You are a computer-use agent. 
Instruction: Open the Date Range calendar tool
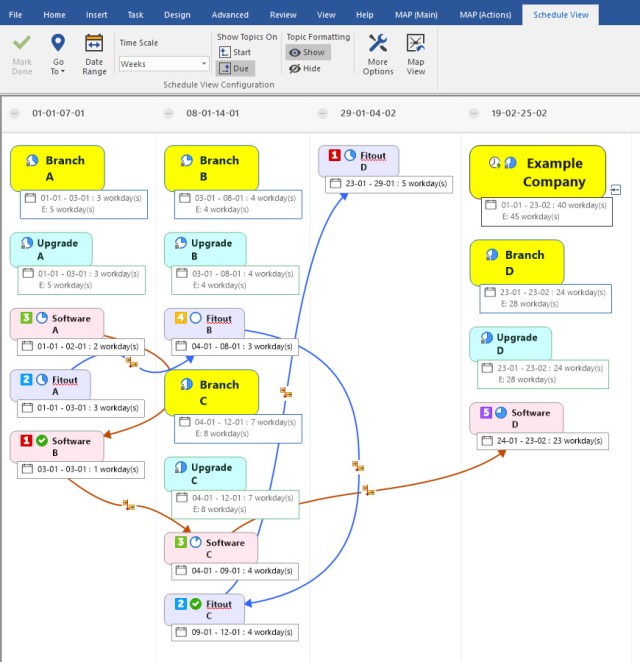point(94,55)
